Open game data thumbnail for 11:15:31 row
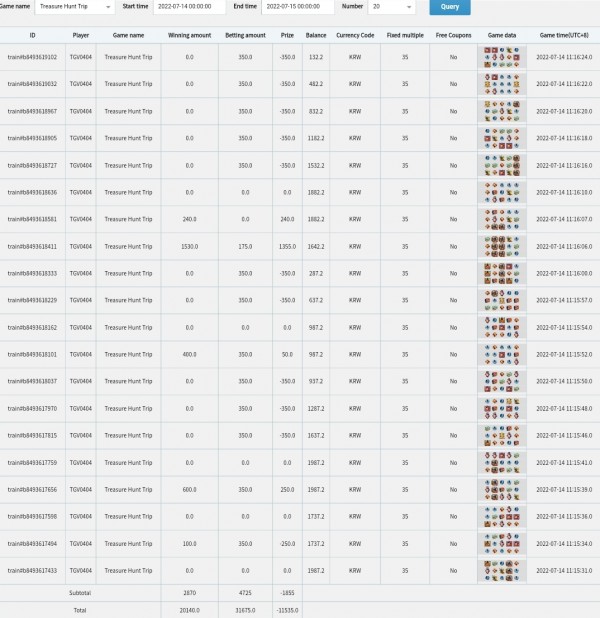 502,571
